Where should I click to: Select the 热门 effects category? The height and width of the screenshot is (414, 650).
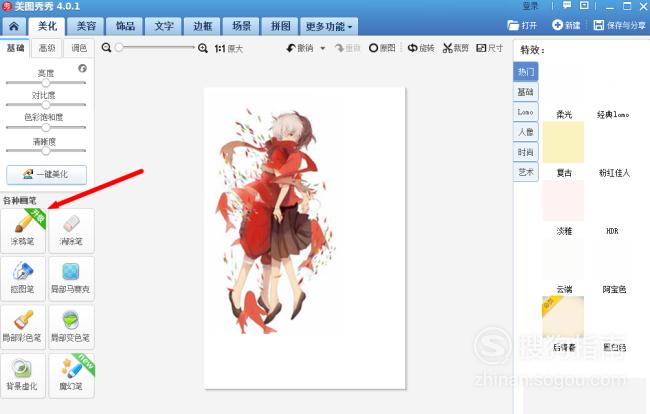(526, 72)
